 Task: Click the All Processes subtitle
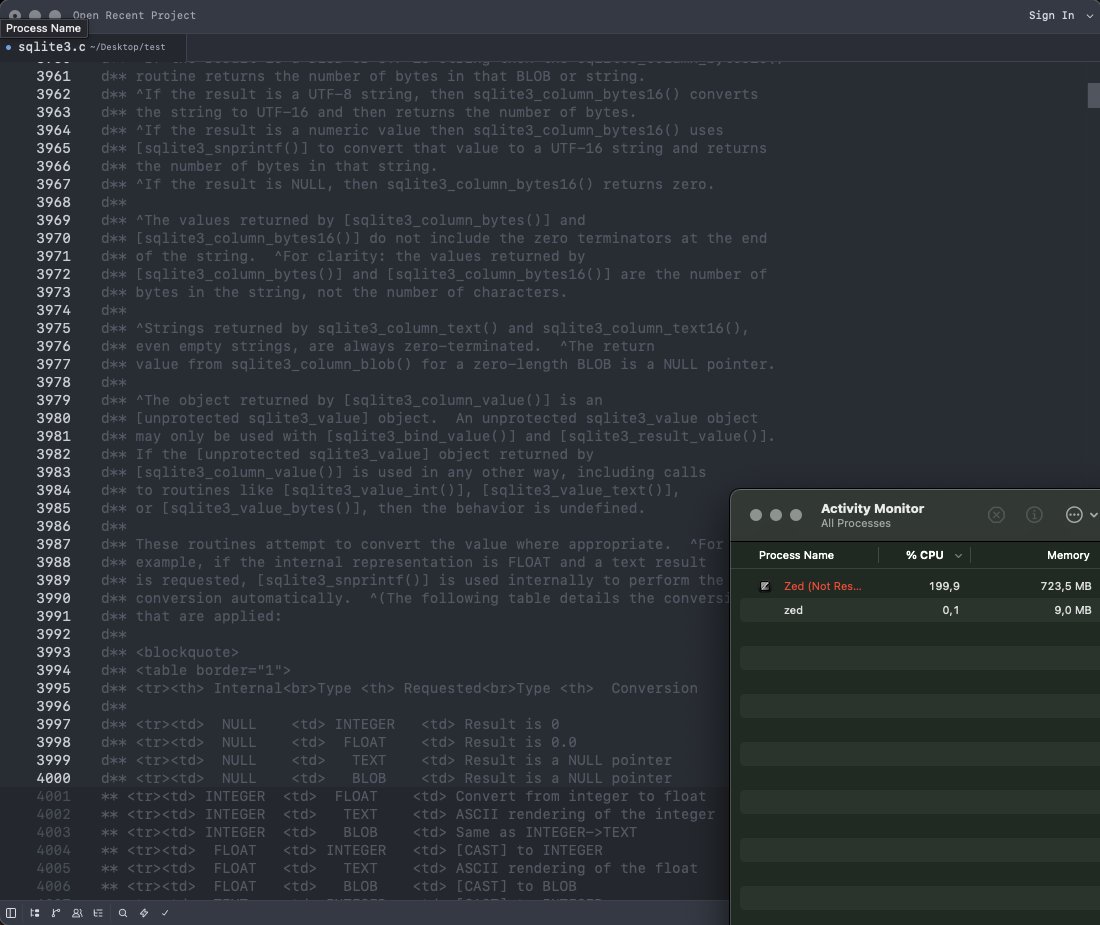point(855,523)
